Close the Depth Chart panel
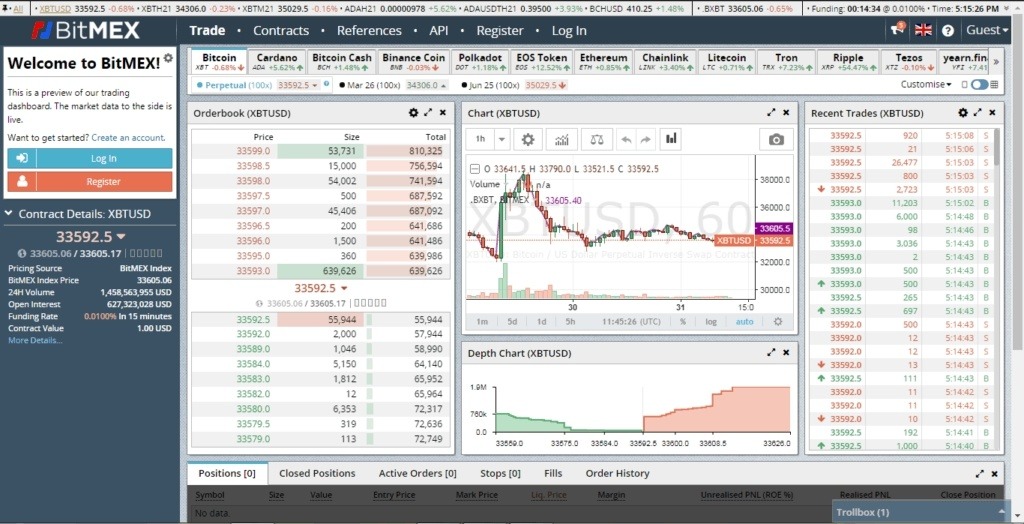The image size is (1024, 524). coord(786,352)
